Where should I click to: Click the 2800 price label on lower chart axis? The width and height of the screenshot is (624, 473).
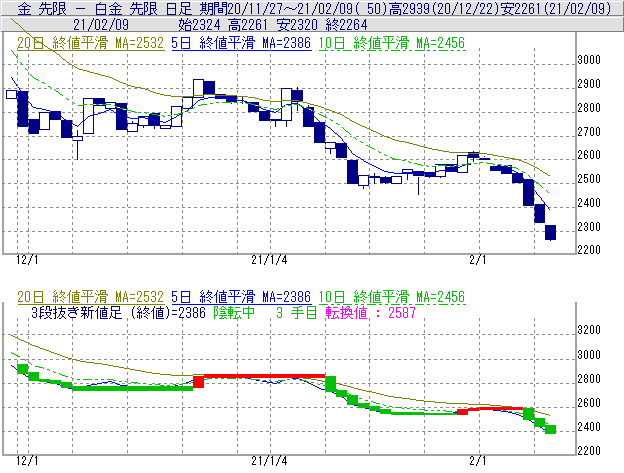pyautogui.click(x=589, y=379)
